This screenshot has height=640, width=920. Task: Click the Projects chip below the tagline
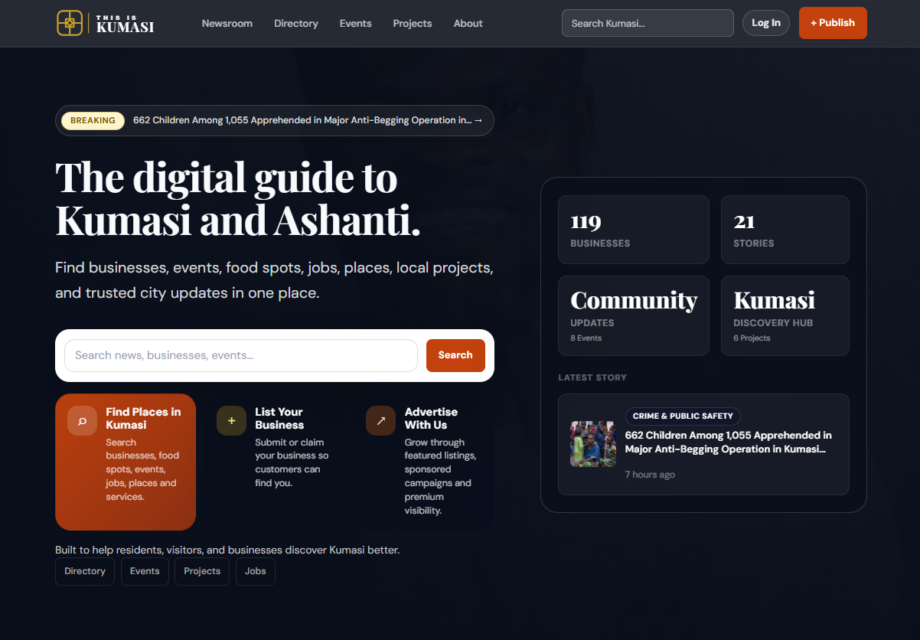pyautogui.click(x=202, y=571)
